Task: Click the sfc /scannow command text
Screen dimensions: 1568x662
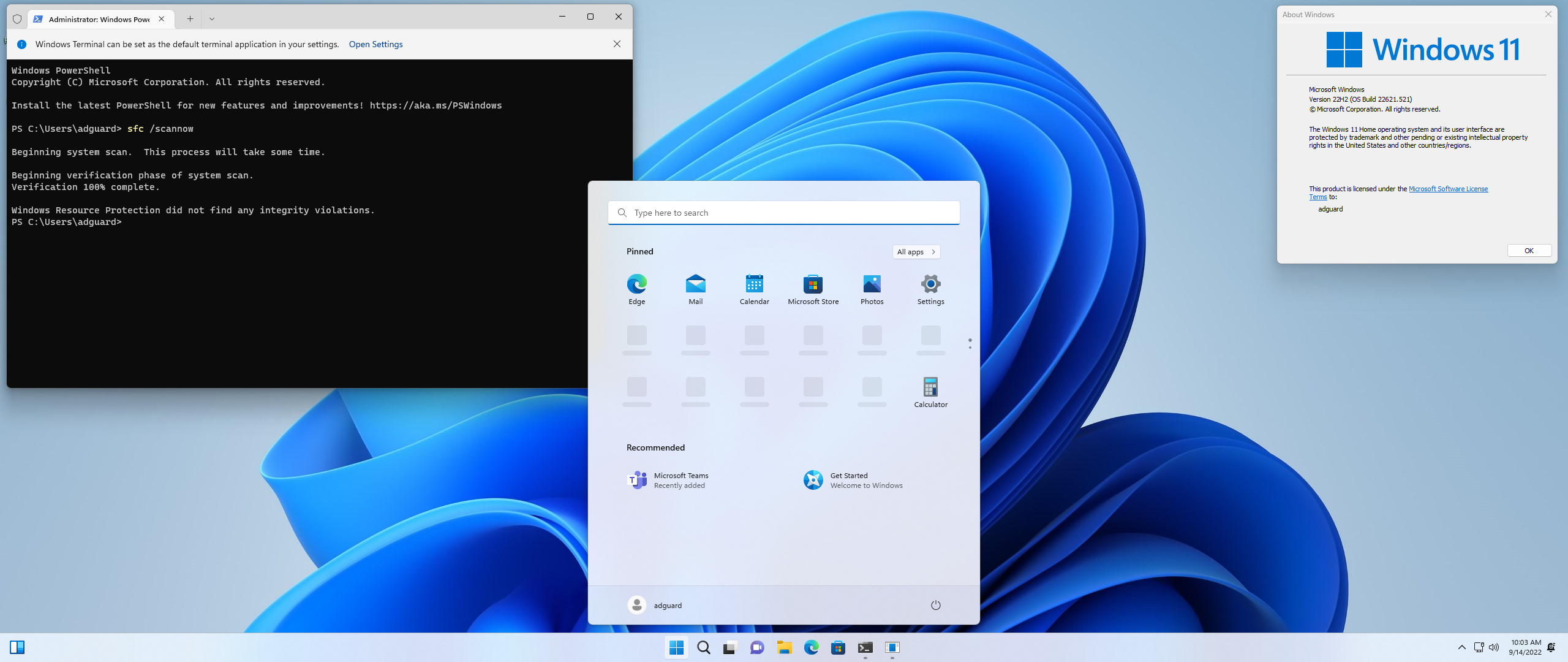Action: 160,129
